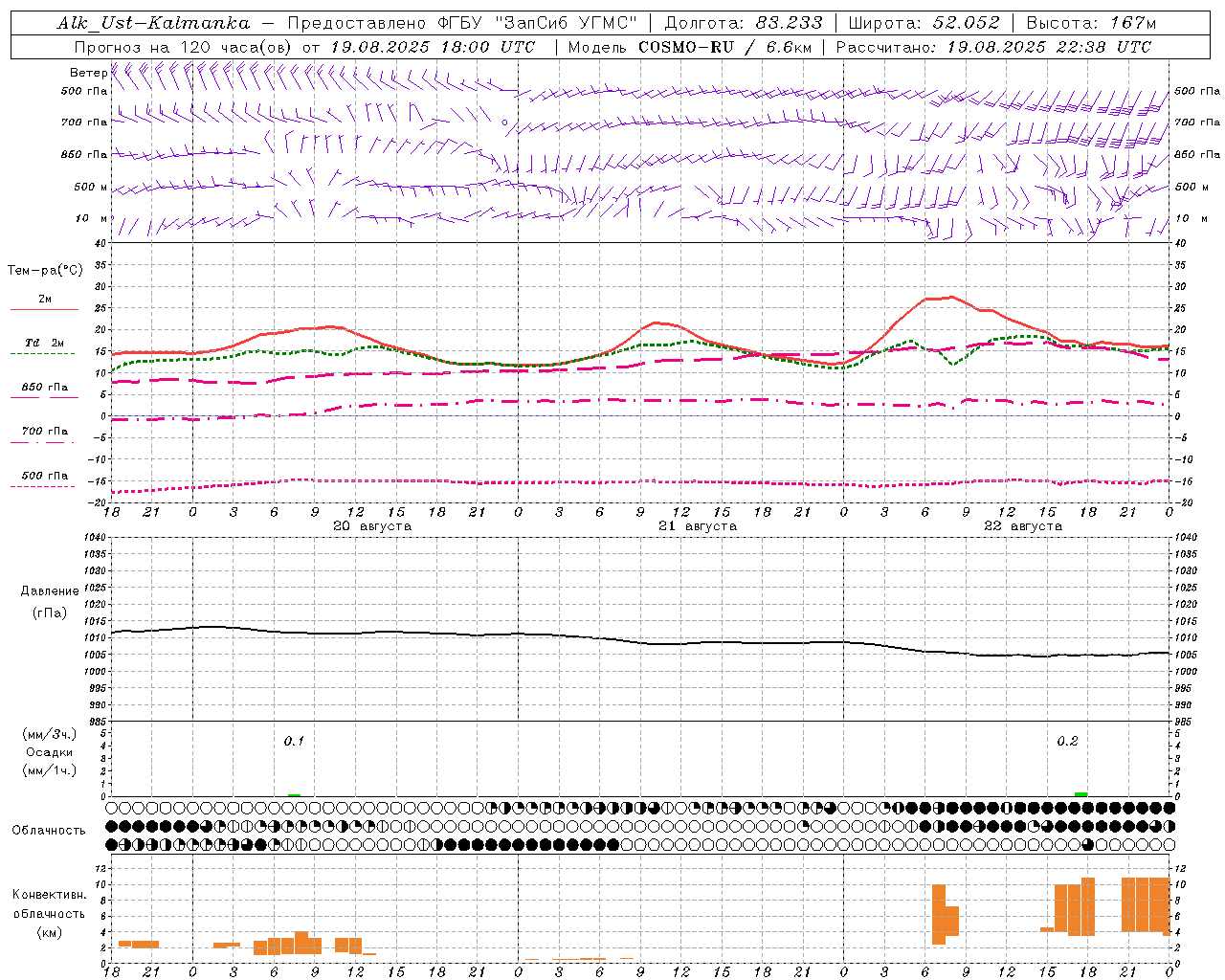Click the left '10 м' wind level label
Image resolution: width=1225 pixels, height=980 pixels.
click(92, 218)
